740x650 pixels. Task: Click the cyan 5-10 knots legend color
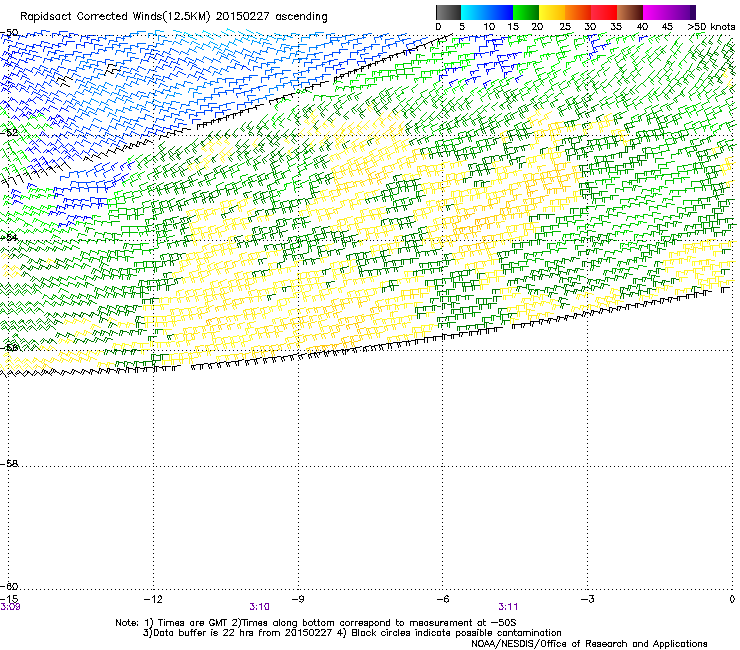pos(474,12)
